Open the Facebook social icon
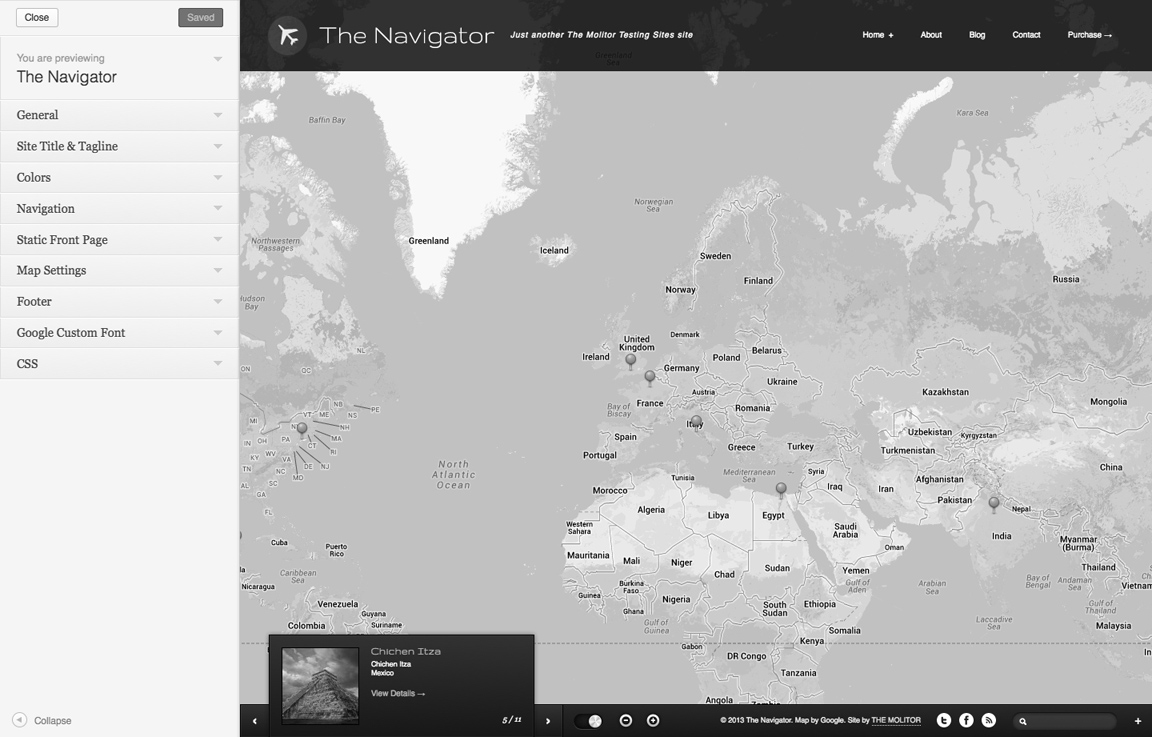 click(x=966, y=720)
